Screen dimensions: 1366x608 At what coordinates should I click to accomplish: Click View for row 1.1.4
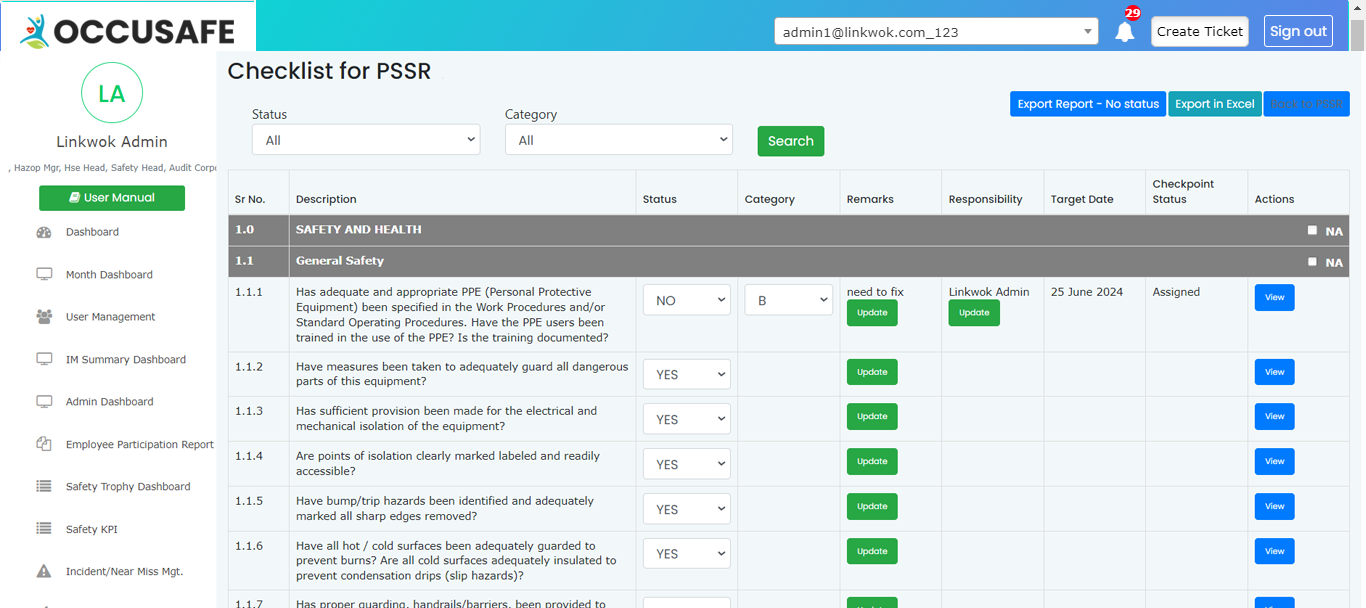(1274, 462)
